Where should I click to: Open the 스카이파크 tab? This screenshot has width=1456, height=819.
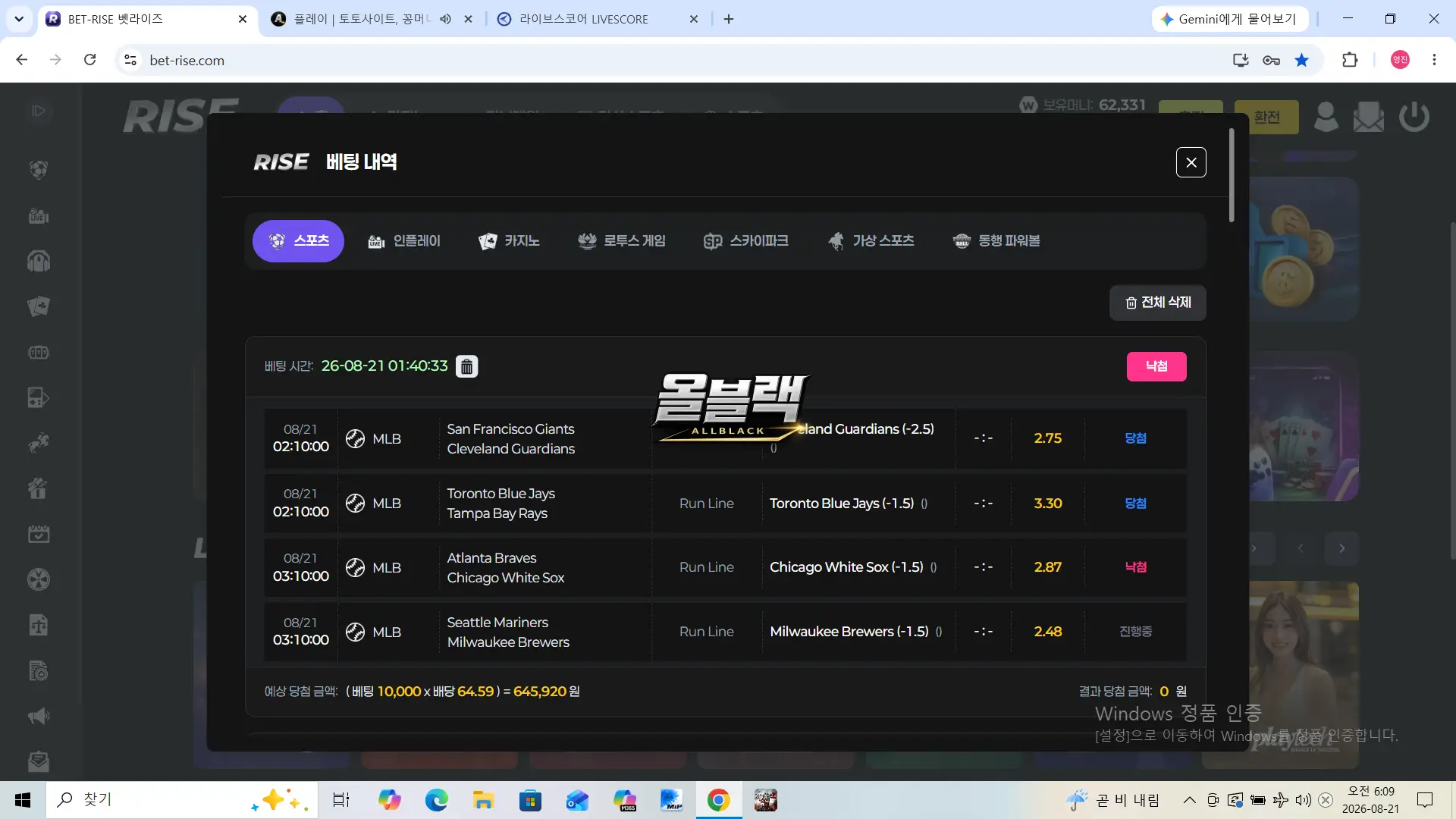tap(746, 241)
